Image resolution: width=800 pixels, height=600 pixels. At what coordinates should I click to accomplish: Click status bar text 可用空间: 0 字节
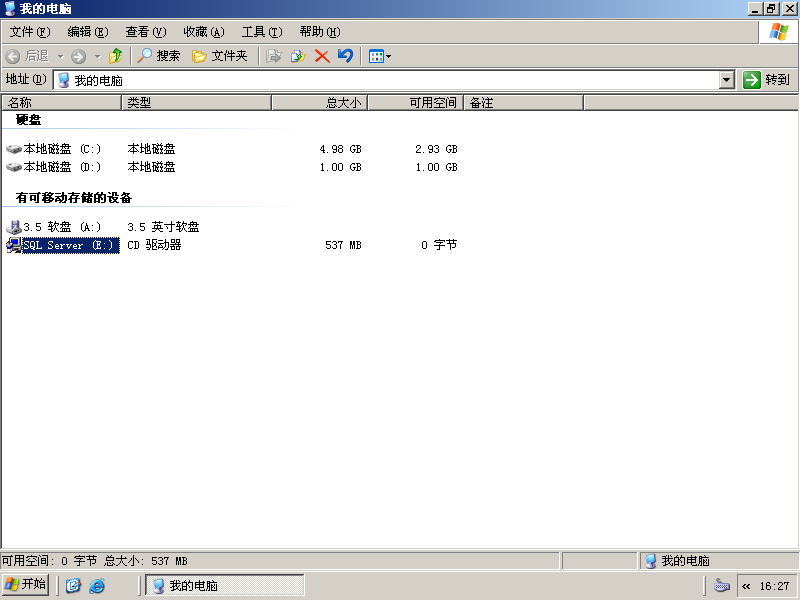tap(49, 561)
